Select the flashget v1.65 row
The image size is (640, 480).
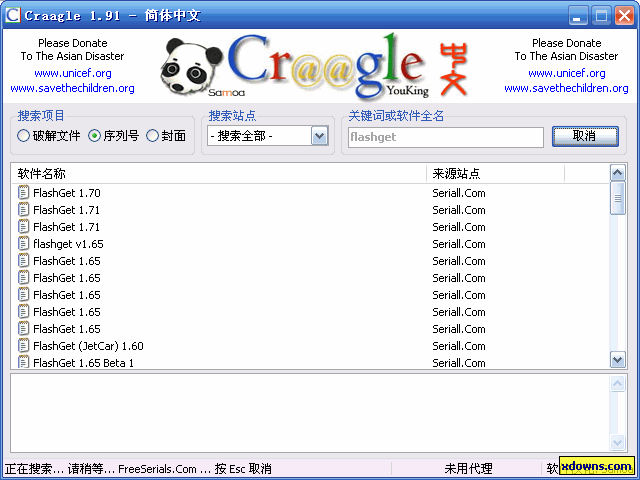310,244
